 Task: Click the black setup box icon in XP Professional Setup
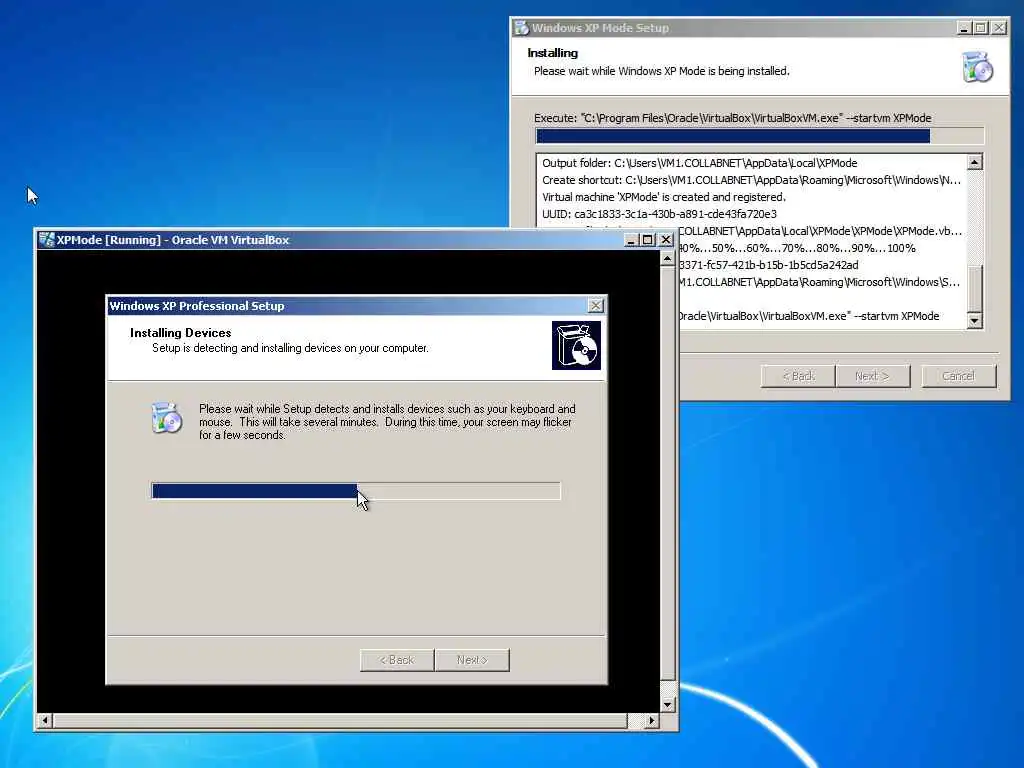[x=576, y=345]
